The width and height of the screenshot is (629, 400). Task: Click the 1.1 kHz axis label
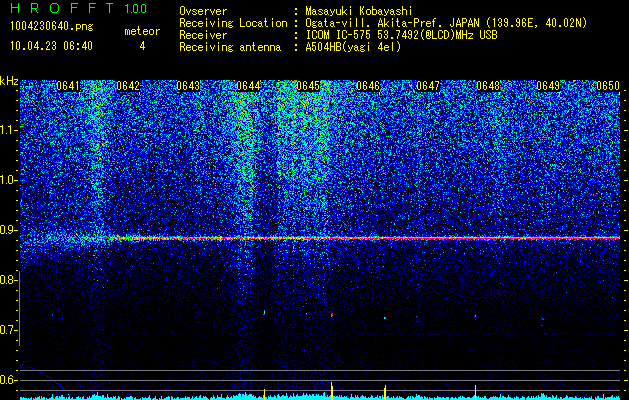coord(7,130)
